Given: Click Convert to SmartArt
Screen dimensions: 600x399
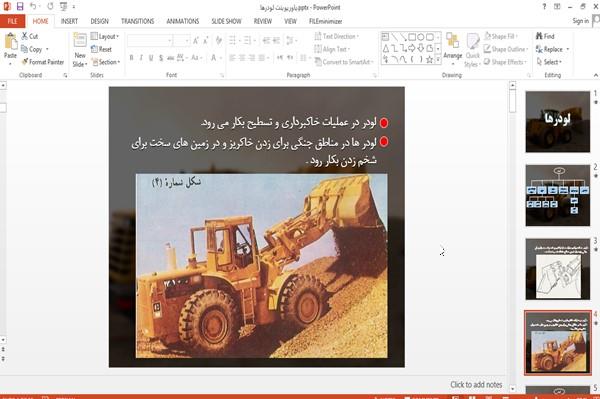Looking at the screenshot, I should tap(344, 62).
